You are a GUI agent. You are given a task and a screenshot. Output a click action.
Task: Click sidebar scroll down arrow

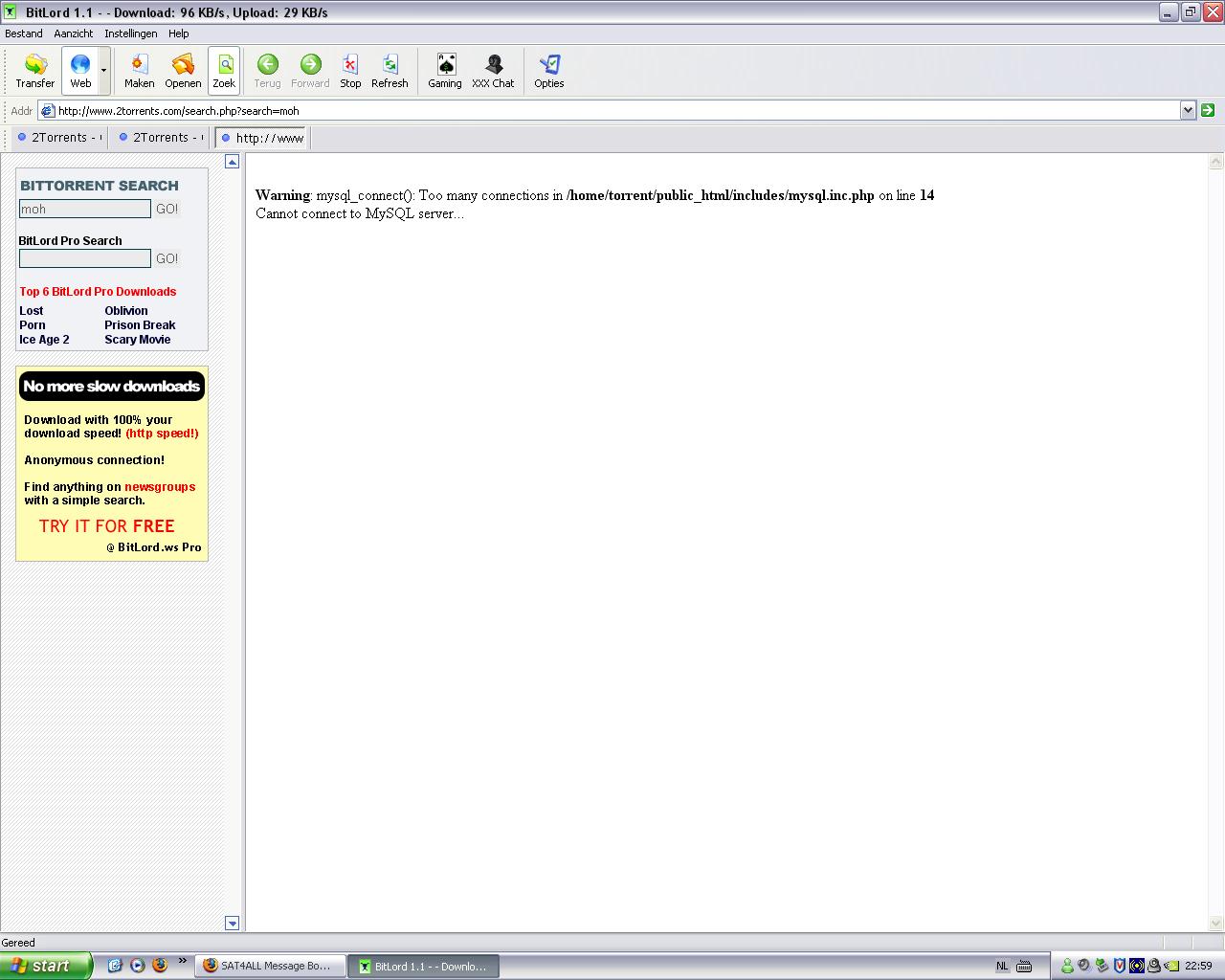232,923
